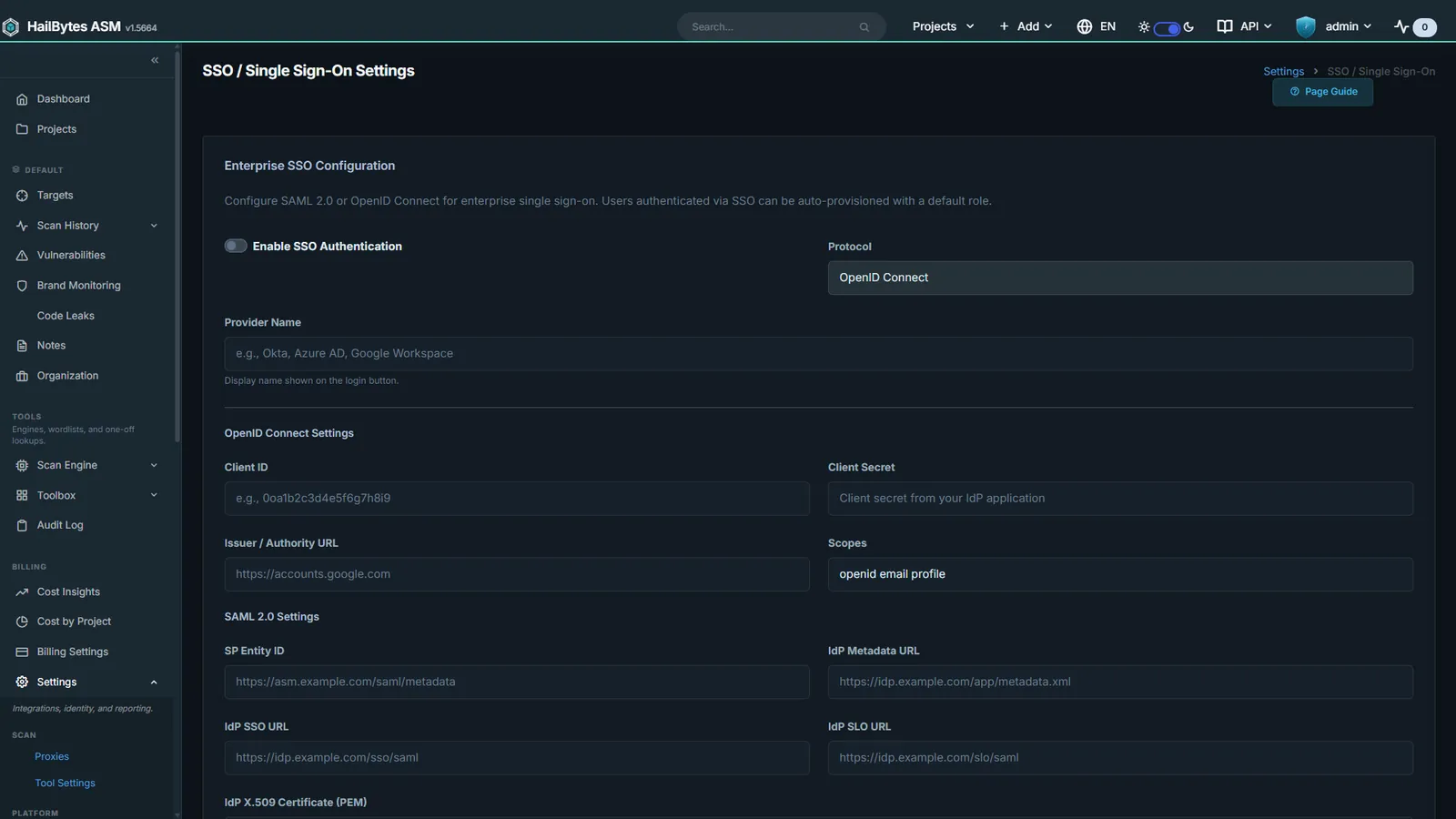The width and height of the screenshot is (1456, 819).
Task: Click the top Search field
Action: 781,26
